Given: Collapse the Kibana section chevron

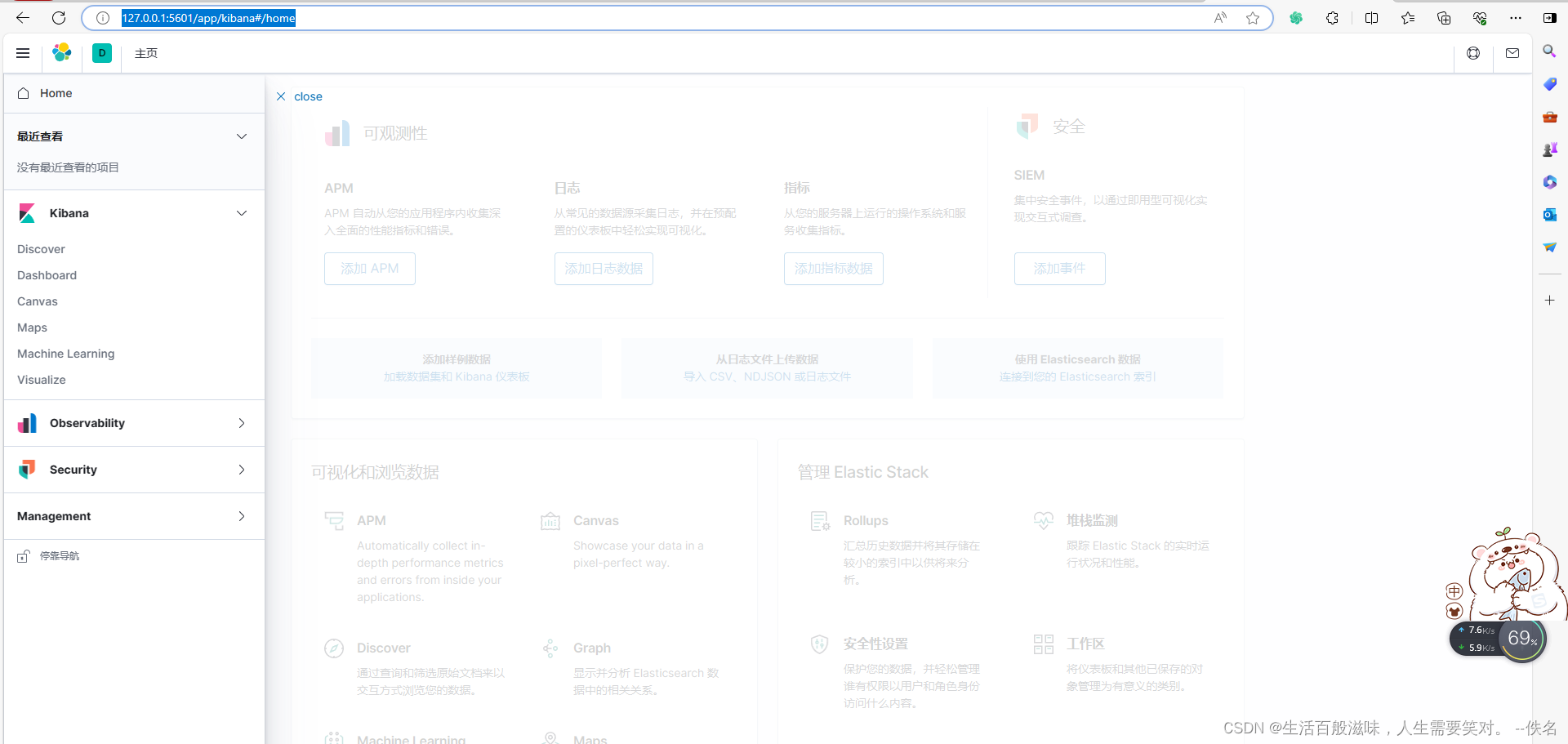Looking at the screenshot, I should tap(242, 213).
